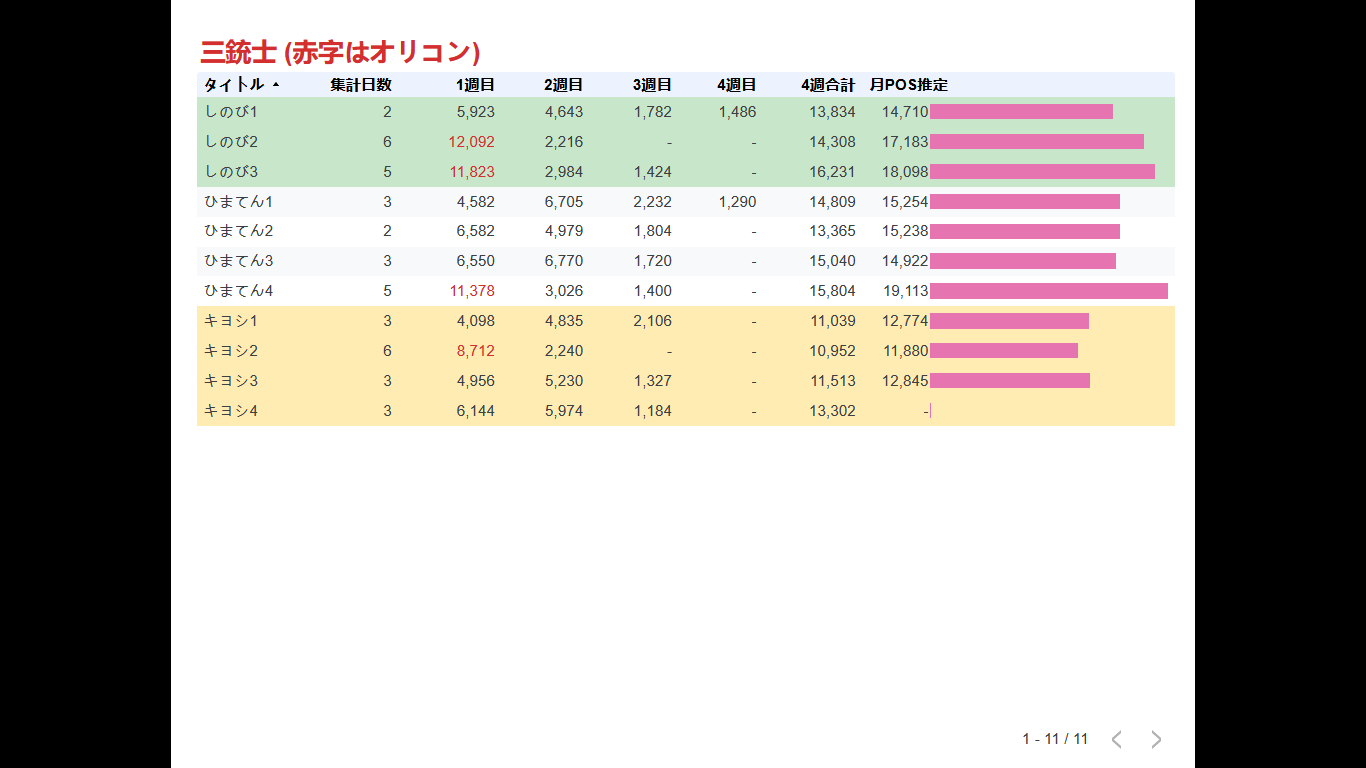Click red value 12,092 in しのび2 row
This screenshot has height=768, width=1366.
[x=472, y=142]
